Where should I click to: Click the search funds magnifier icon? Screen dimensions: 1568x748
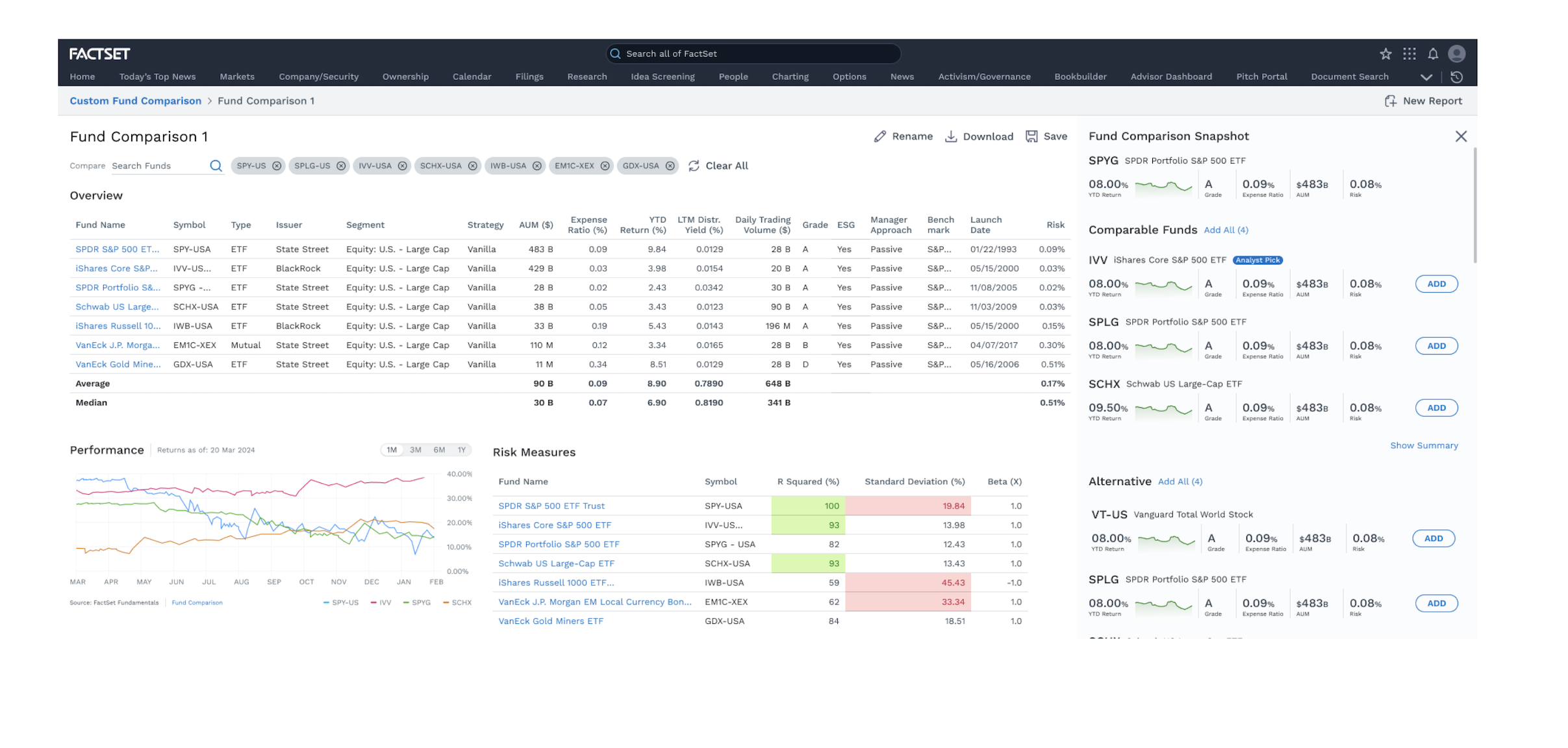click(216, 166)
